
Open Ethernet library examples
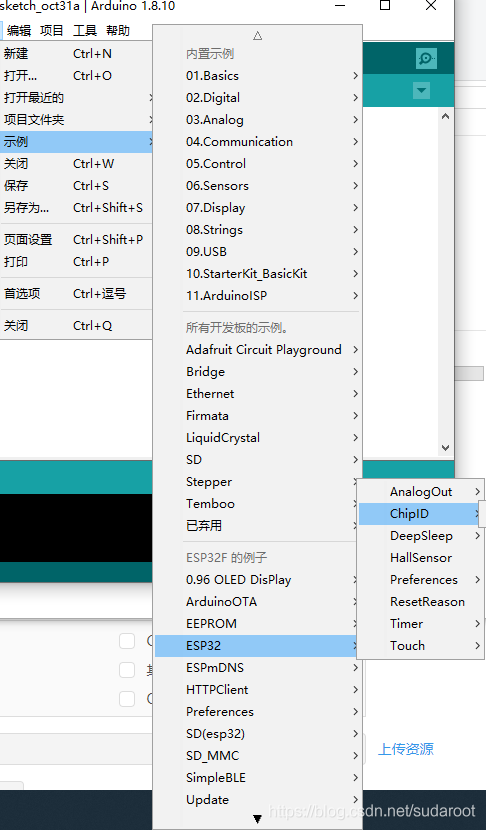coord(258,394)
